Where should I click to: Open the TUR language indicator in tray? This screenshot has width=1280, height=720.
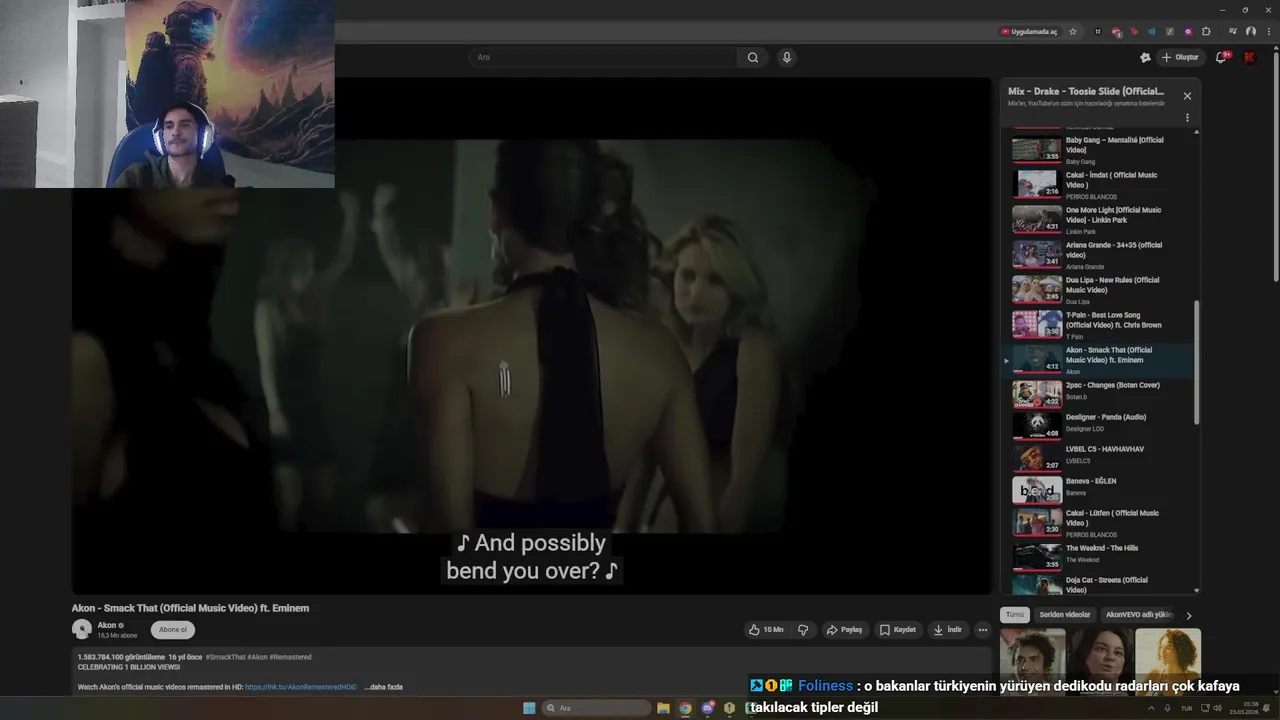coord(1186,708)
